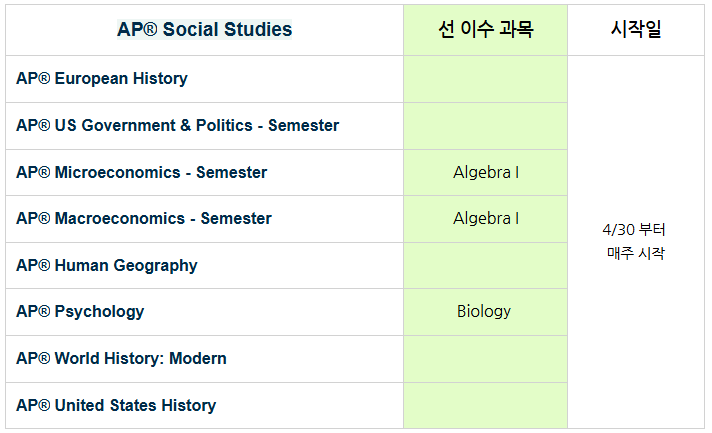Choose AP® Macroeconomics - Semester row
This screenshot has height=433, width=712.
pyautogui.click(x=144, y=219)
